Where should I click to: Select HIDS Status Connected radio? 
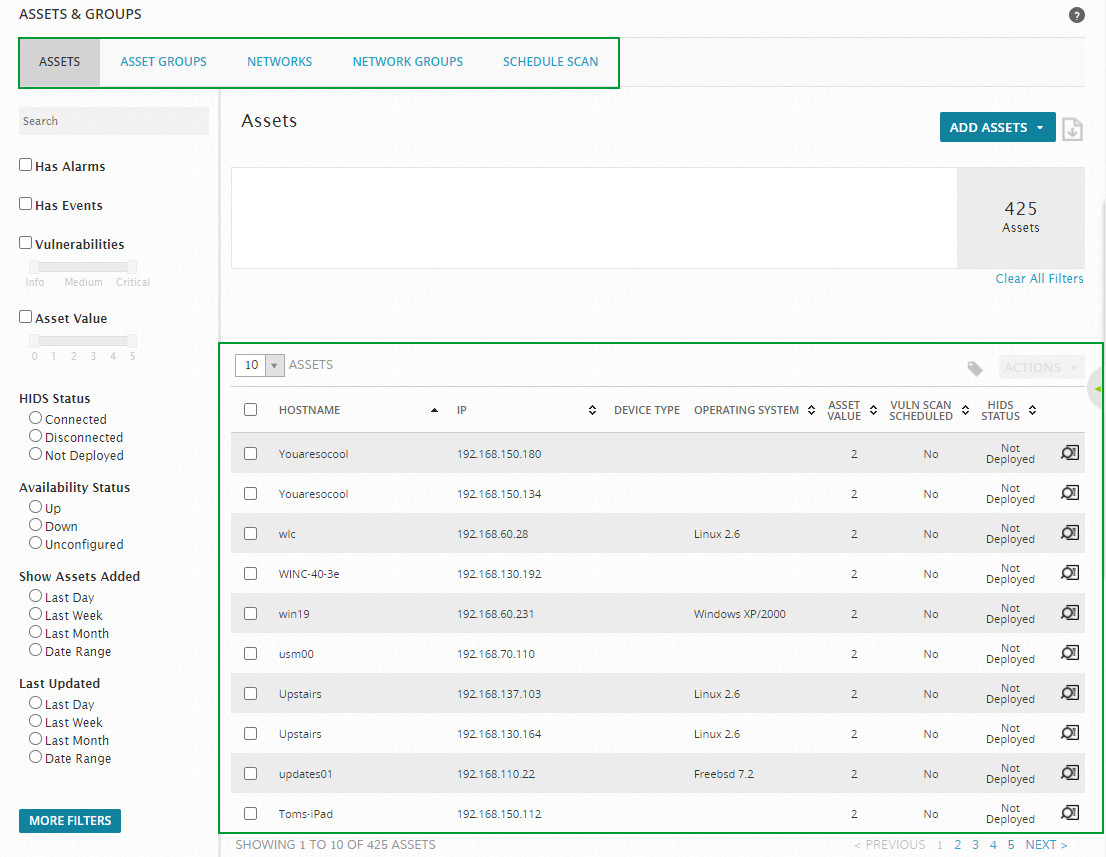(x=35, y=418)
